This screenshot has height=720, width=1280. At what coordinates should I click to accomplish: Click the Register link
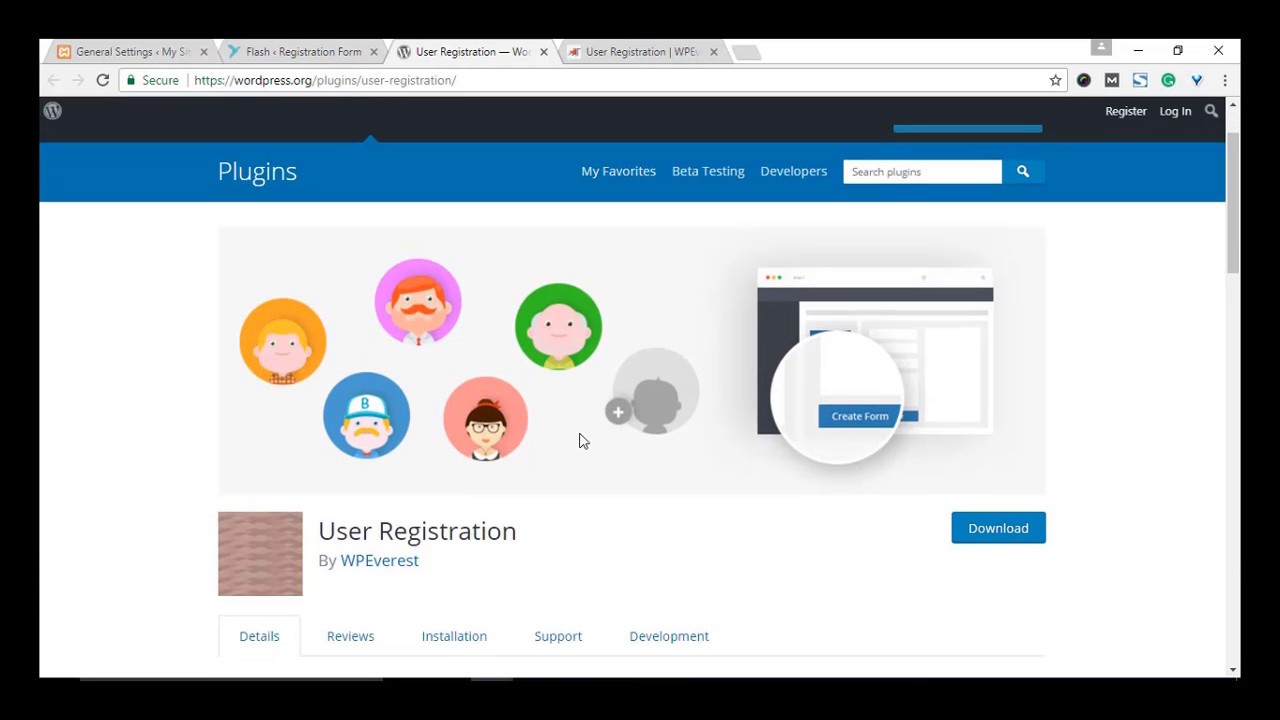point(1126,111)
